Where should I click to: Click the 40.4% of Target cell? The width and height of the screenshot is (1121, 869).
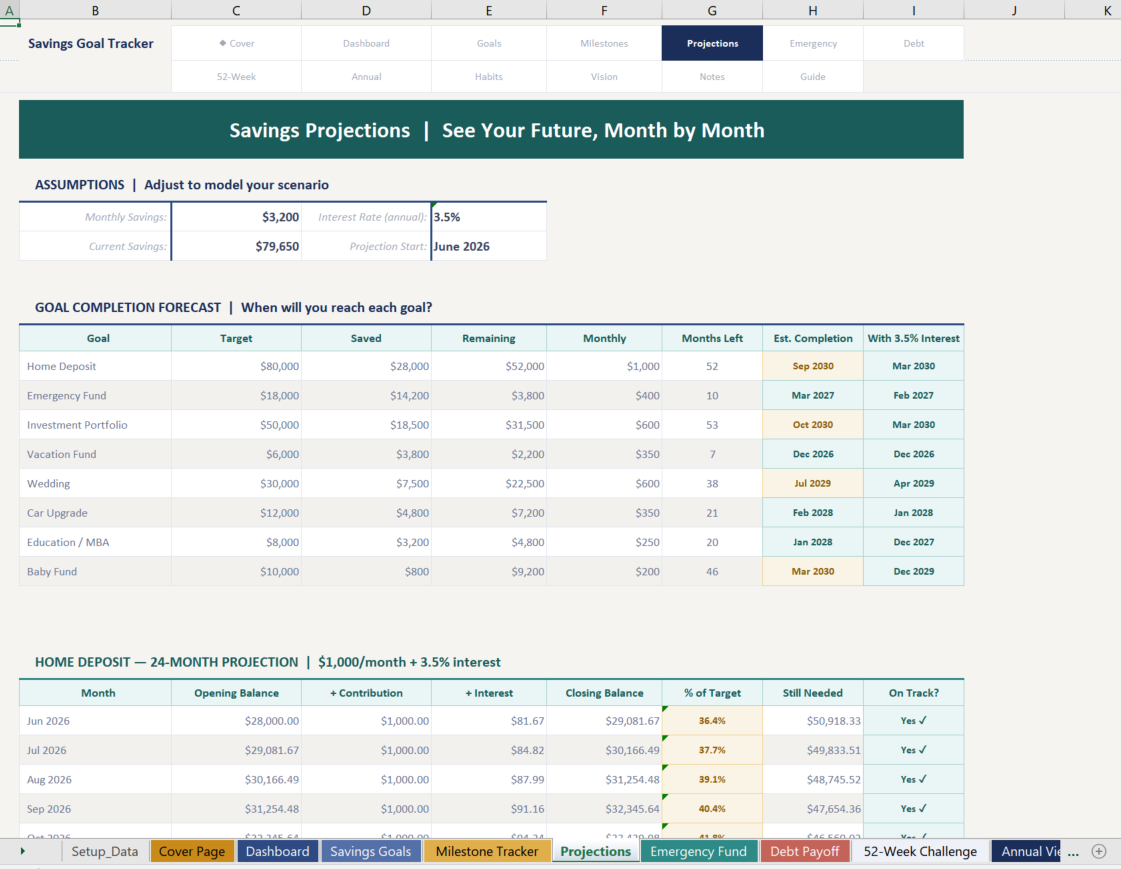point(712,809)
